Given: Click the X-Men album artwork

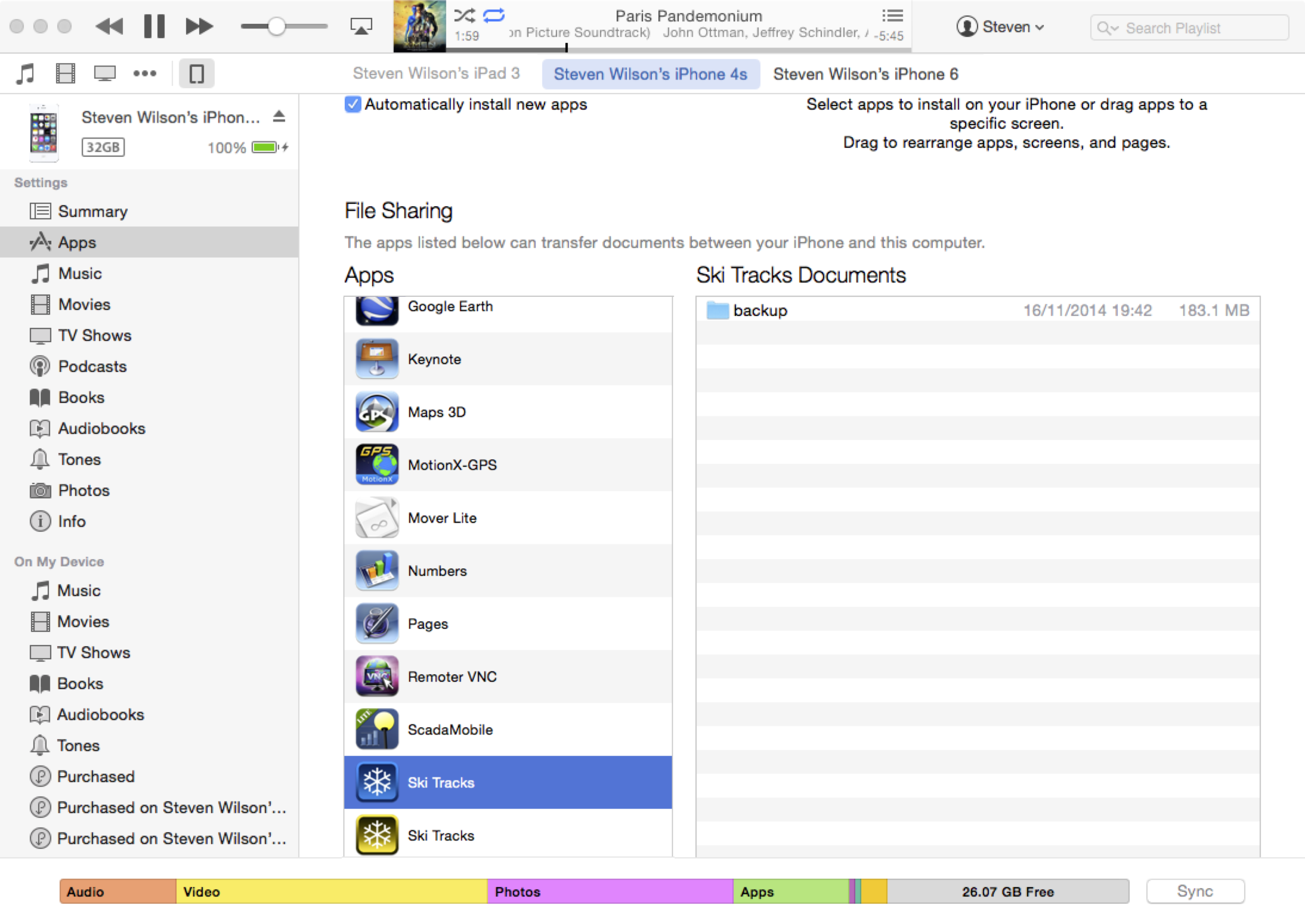Looking at the screenshot, I should click(420, 26).
